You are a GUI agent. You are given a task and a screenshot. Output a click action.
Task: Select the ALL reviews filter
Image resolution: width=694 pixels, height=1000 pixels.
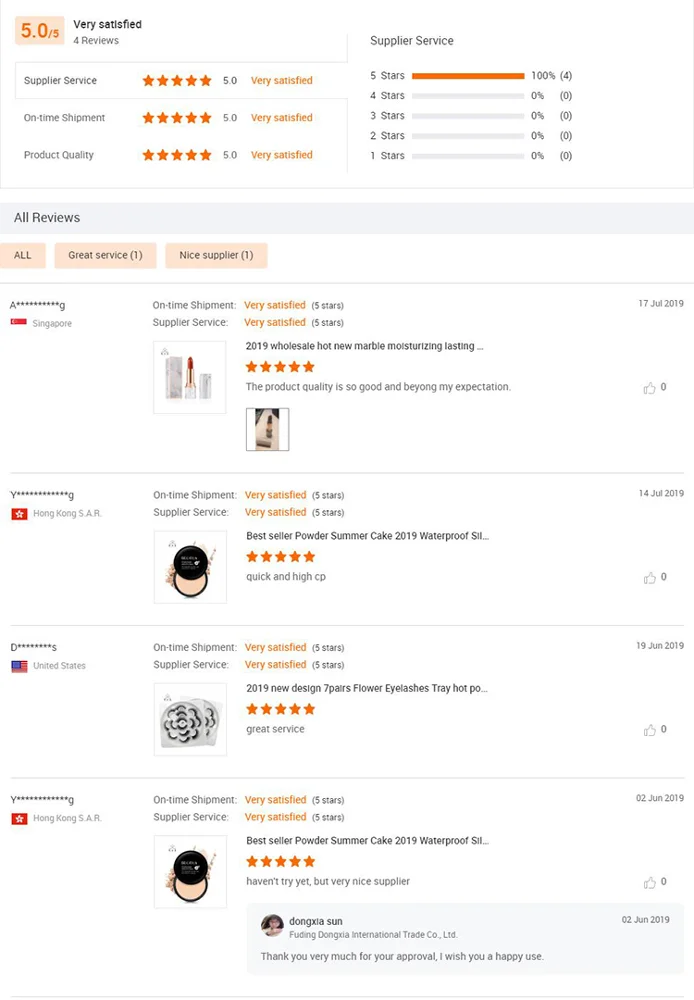click(x=23, y=255)
